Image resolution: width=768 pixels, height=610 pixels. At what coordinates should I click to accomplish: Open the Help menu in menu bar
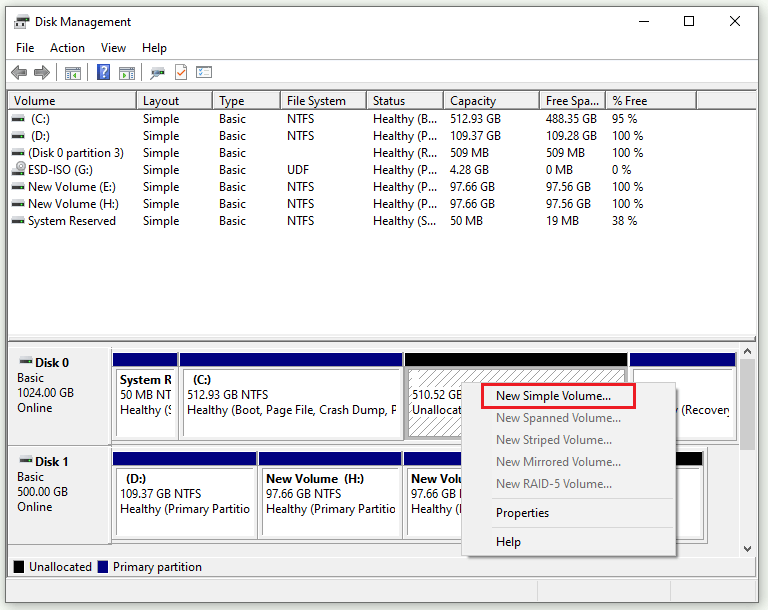tap(154, 48)
